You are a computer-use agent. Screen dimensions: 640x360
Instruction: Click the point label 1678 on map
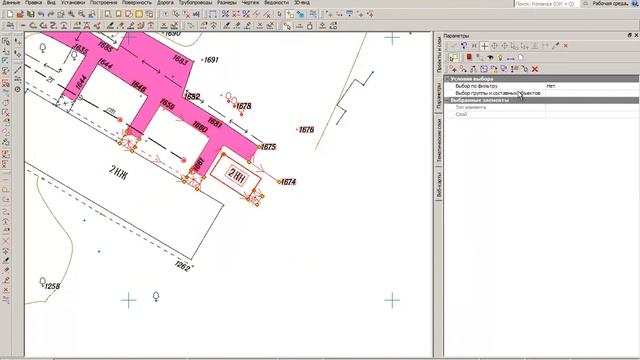tap(243, 106)
